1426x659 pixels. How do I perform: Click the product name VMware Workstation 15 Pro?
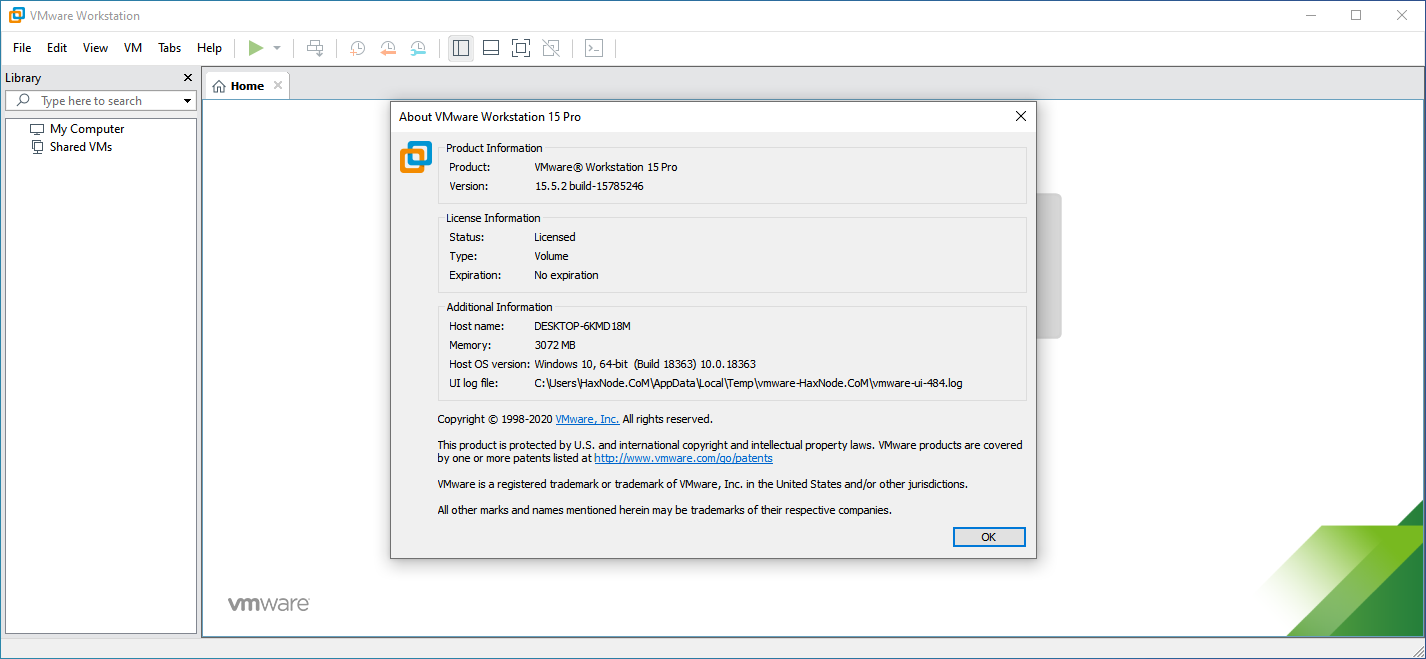[x=606, y=167]
